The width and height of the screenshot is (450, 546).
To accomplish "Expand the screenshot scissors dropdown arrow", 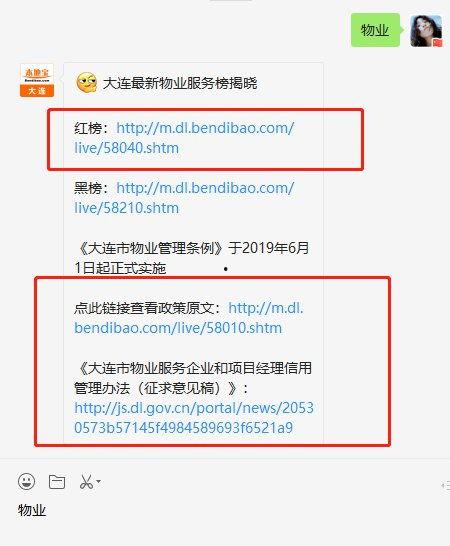I will [98, 481].
